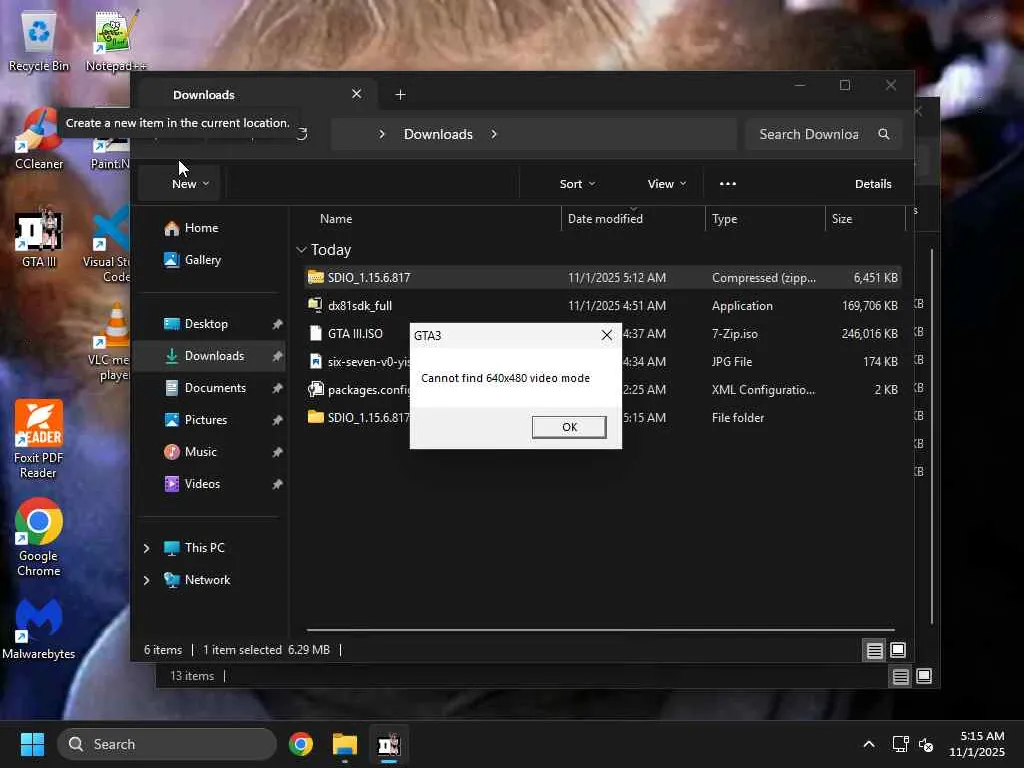Open the See more ellipsis menu
Viewport: 1024px width, 768px height.
click(x=728, y=184)
